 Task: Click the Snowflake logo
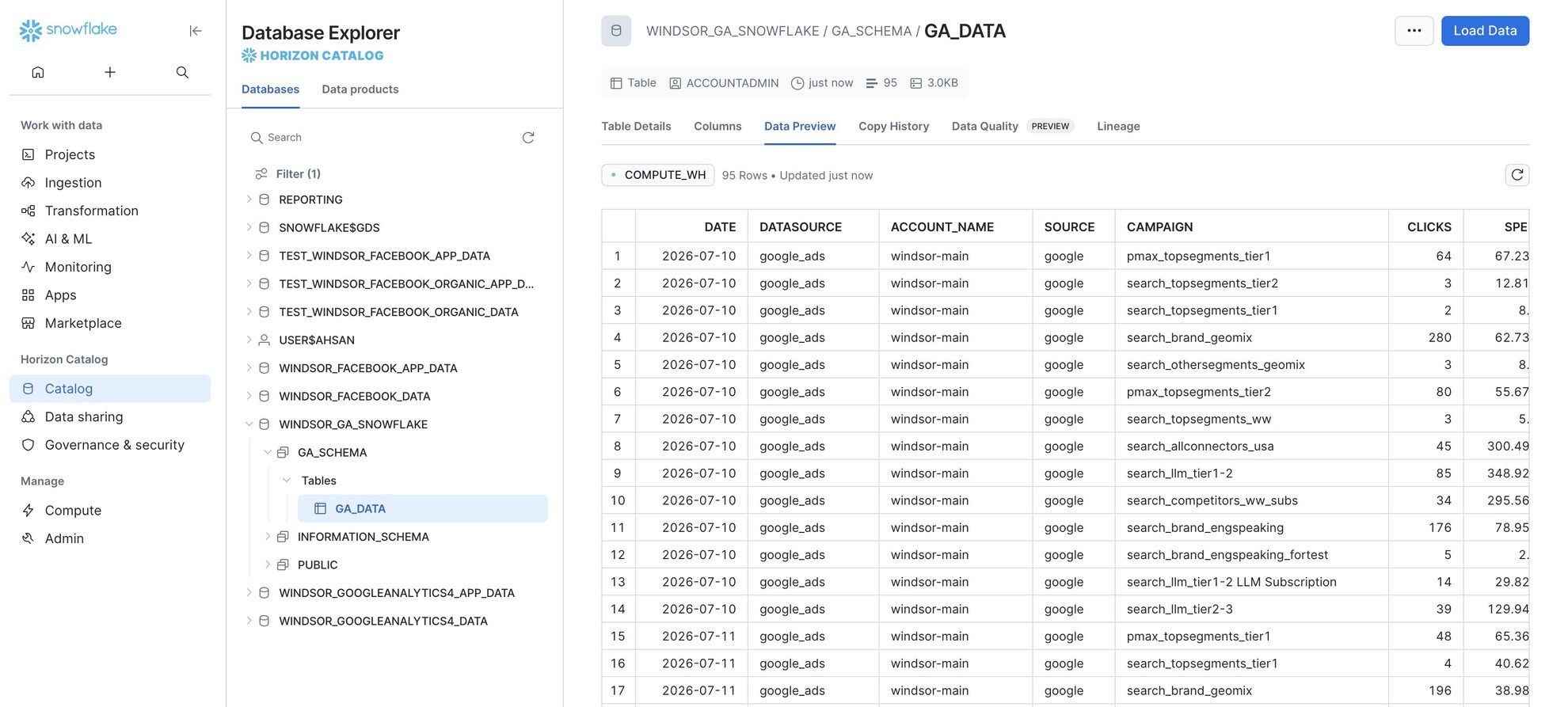pyautogui.click(x=68, y=30)
